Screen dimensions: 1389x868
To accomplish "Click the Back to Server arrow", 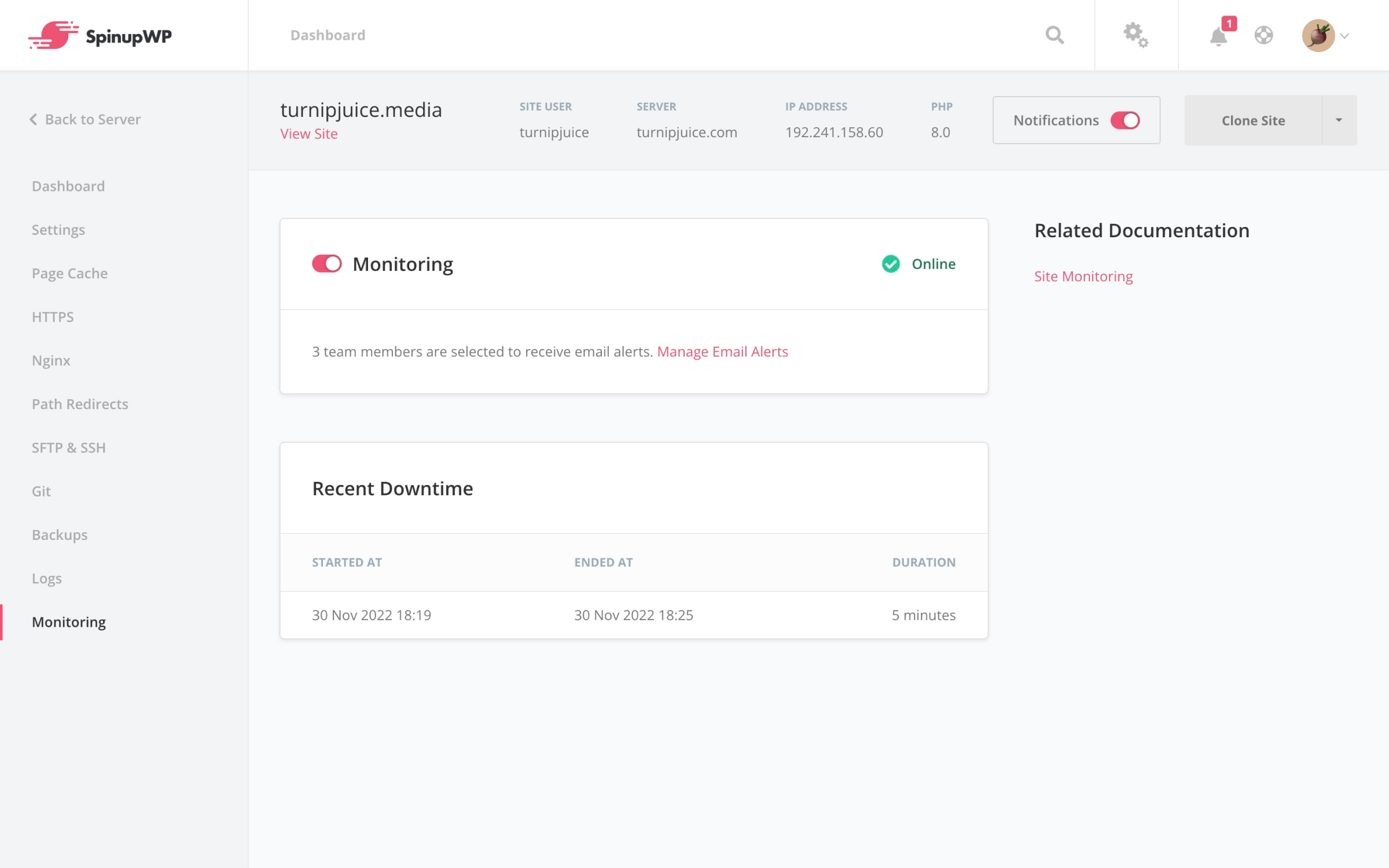I will click(x=34, y=119).
